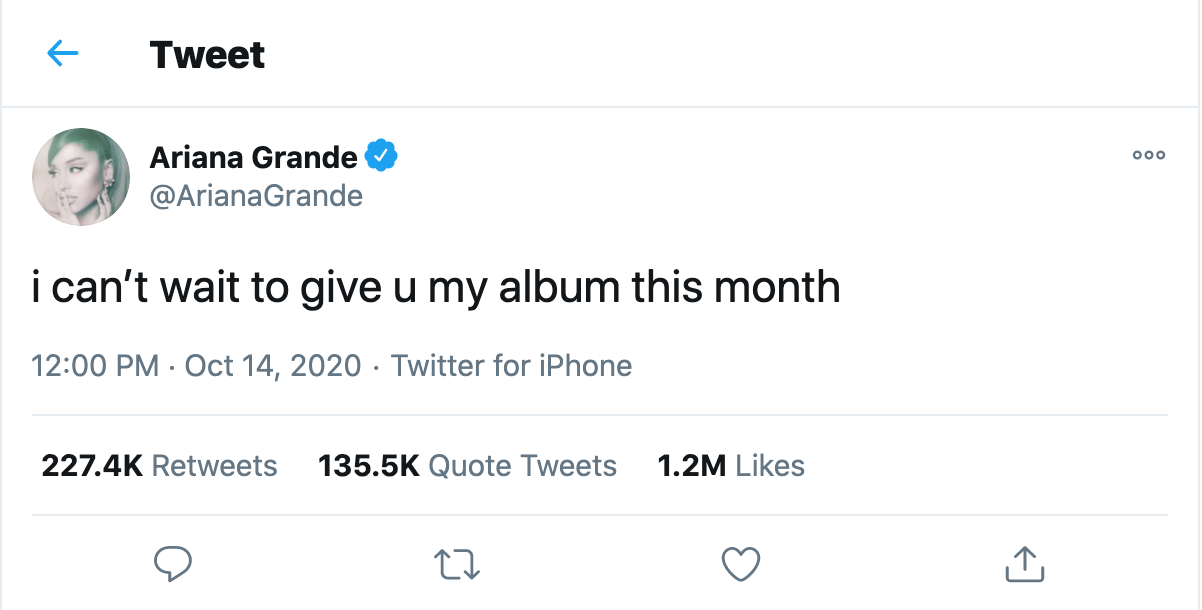Click the tweet text about the album

436,288
